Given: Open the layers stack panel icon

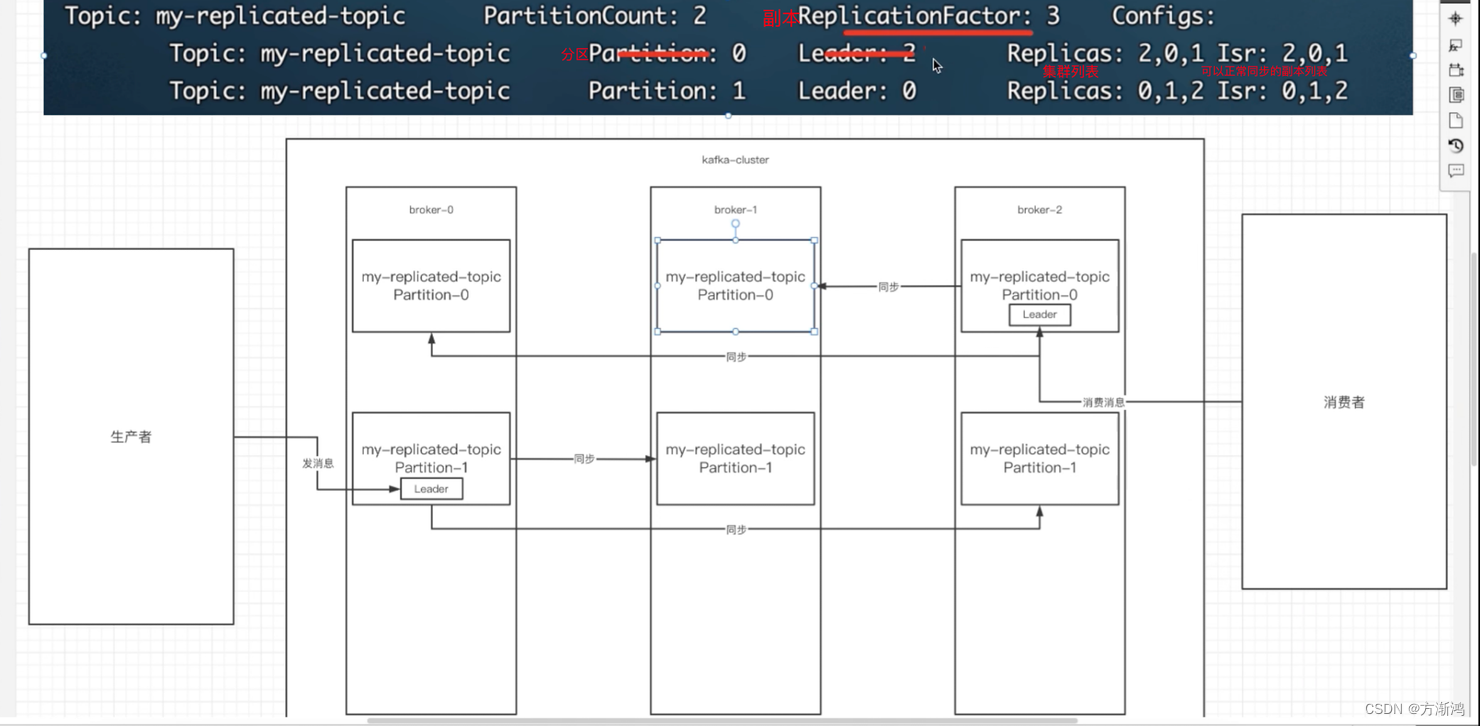Looking at the screenshot, I should (x=1455, y=95).
